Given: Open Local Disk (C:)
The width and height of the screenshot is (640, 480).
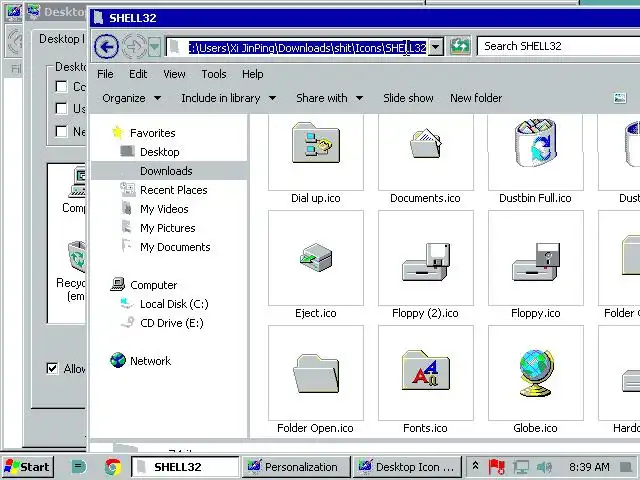Looking at the screenshot, I should click(174, 304).
